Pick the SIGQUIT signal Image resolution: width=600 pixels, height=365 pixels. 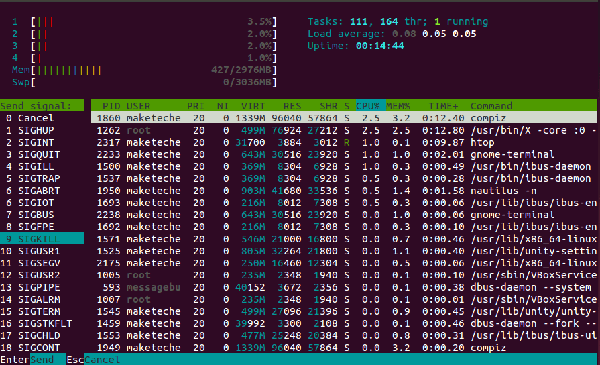42,154
